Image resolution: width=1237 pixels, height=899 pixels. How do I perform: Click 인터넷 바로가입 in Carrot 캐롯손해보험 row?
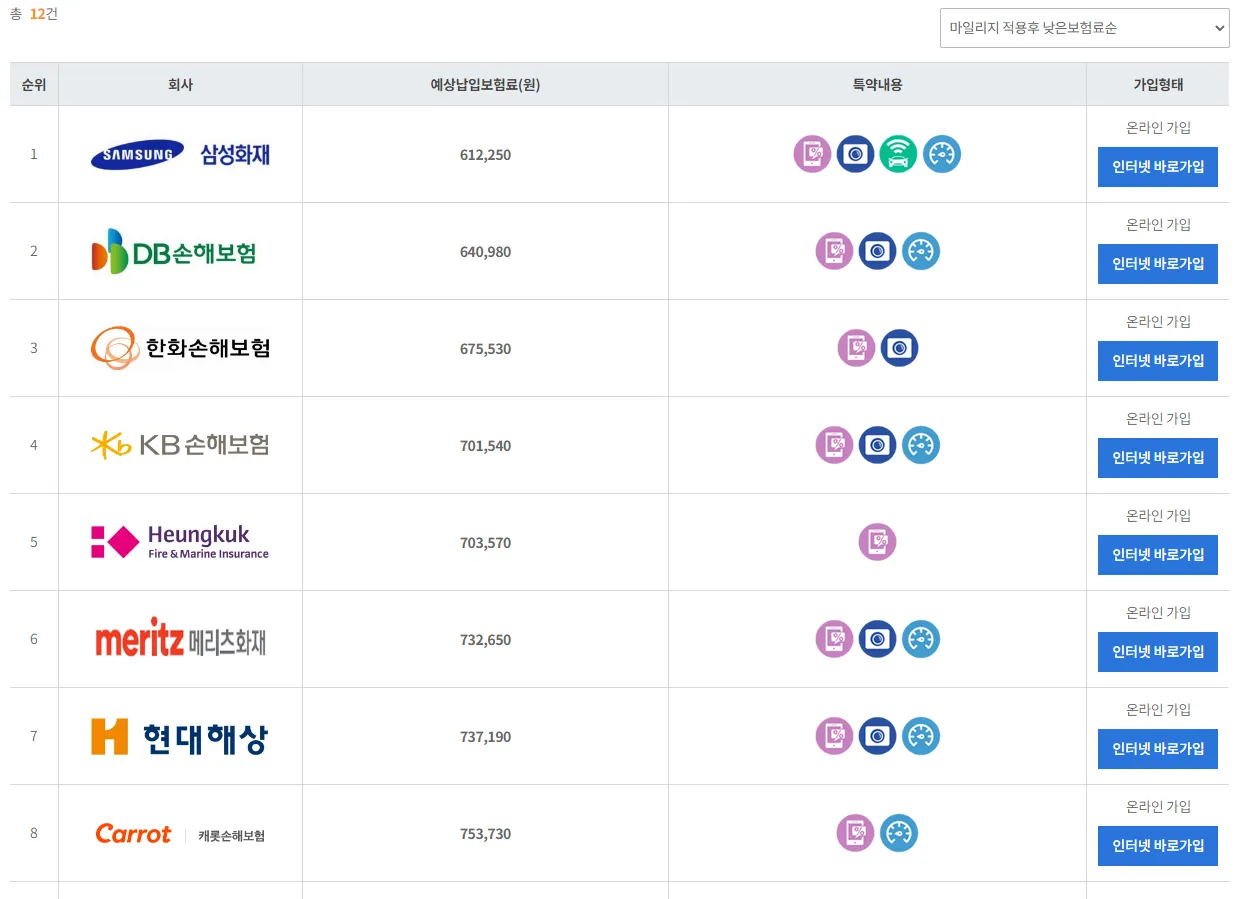coord(1157,845)
